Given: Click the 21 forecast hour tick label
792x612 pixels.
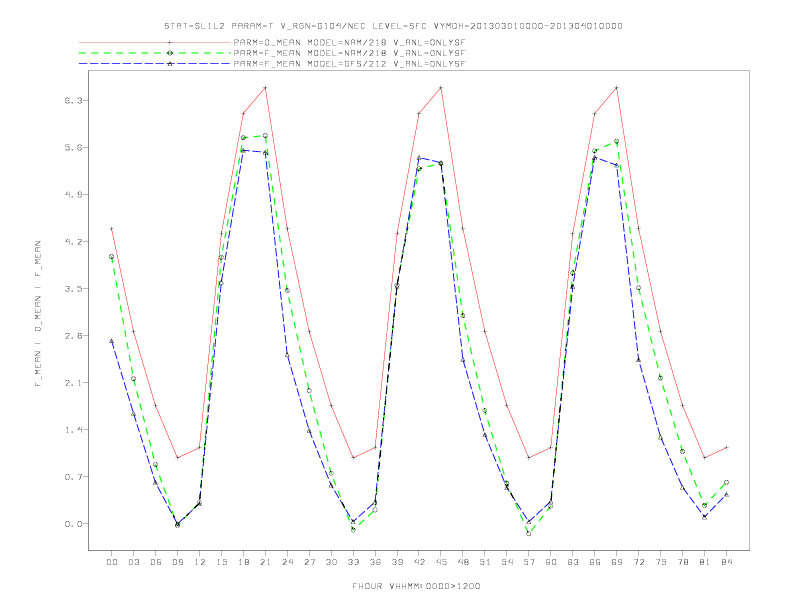Looking at the screenshot, I should tap(265, 562).
